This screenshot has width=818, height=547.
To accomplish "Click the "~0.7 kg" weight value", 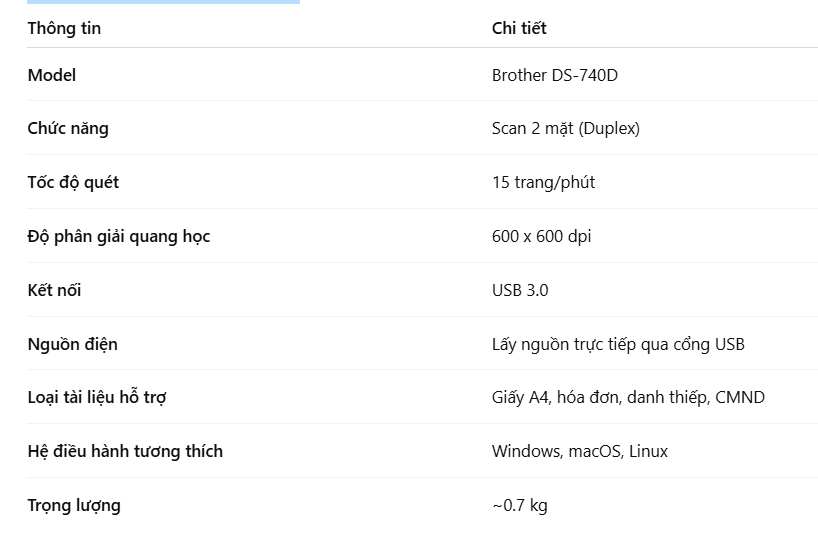I will point(519,505).
